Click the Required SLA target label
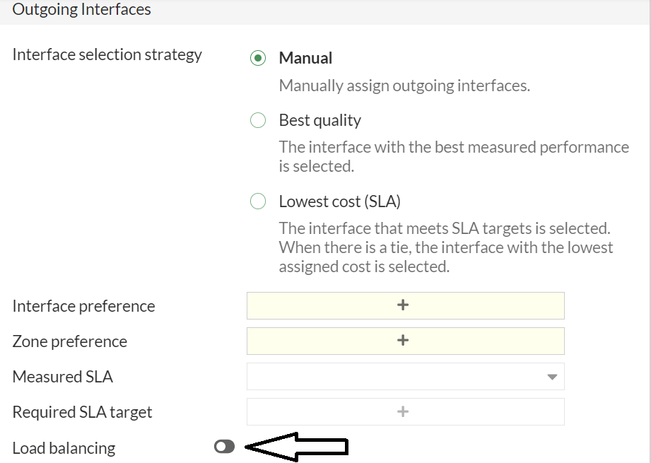 point(82,412)
